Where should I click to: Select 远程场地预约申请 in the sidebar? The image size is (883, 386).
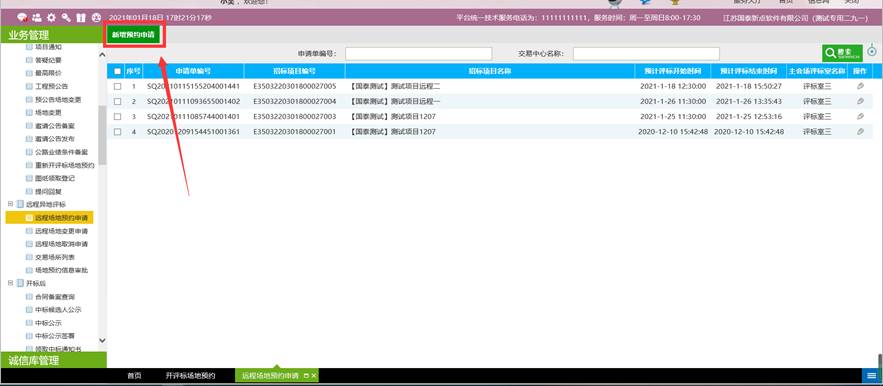click(61, 218)
